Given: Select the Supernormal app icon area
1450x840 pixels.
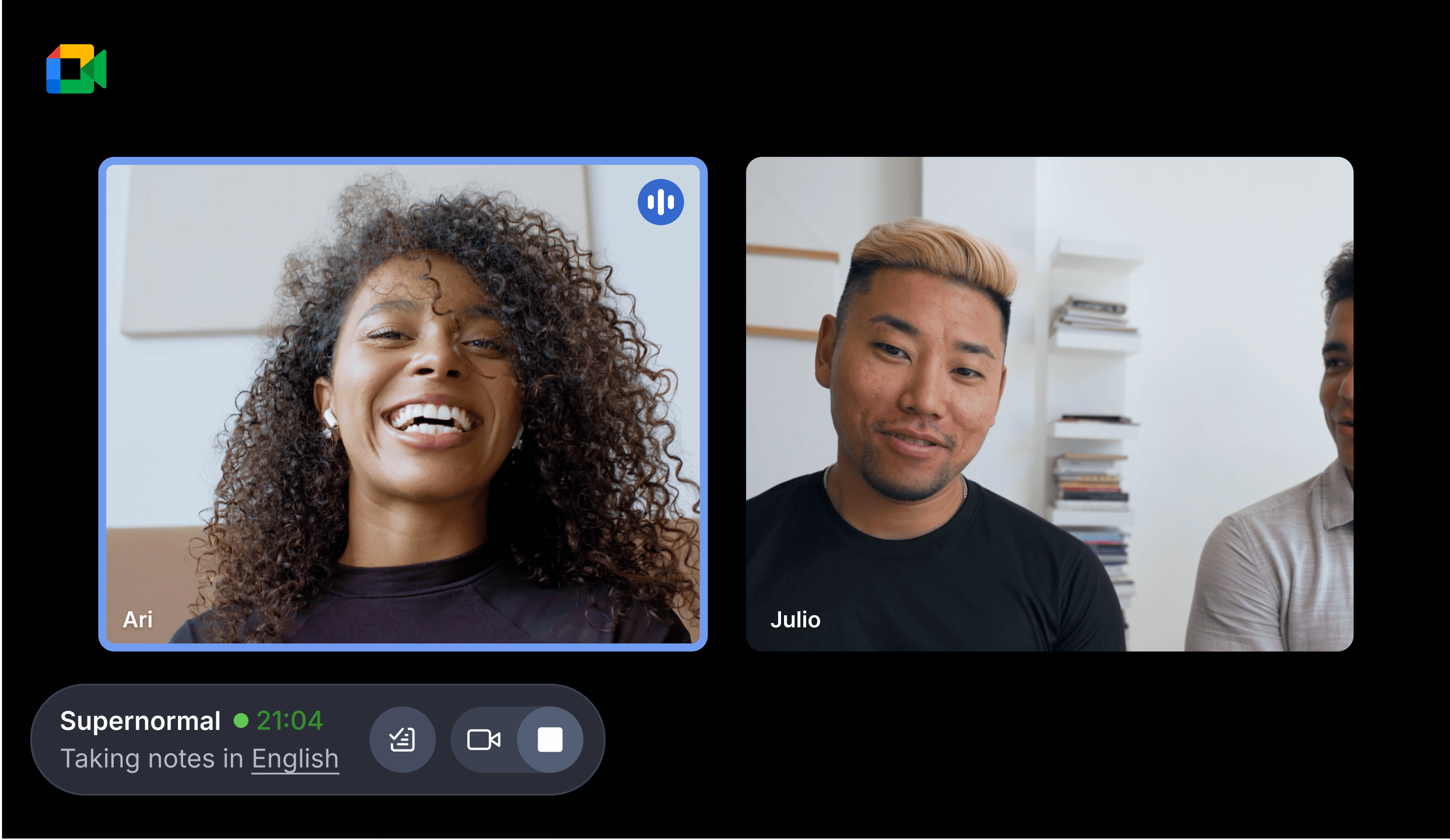Looking at the screenshot, I should 140,720.
